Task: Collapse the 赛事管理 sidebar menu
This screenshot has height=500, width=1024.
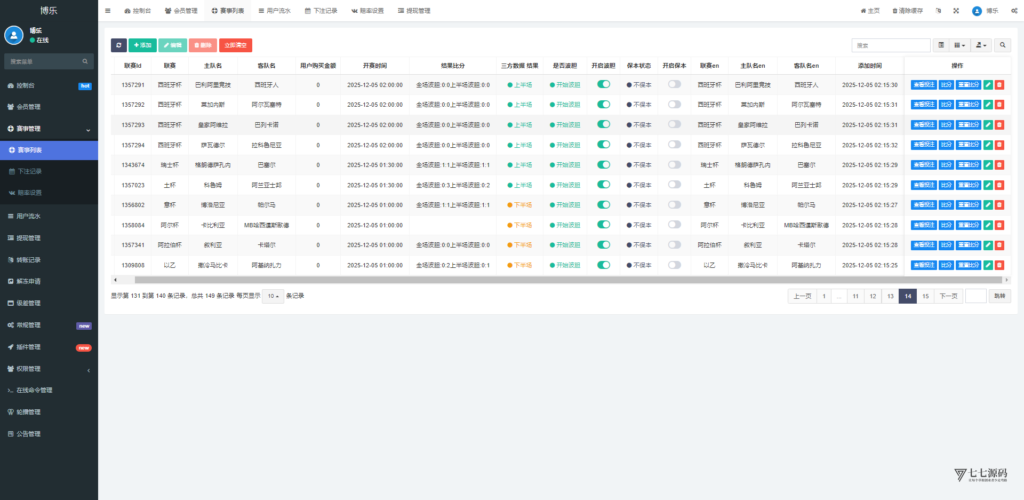Action: [x=49, y=129]
